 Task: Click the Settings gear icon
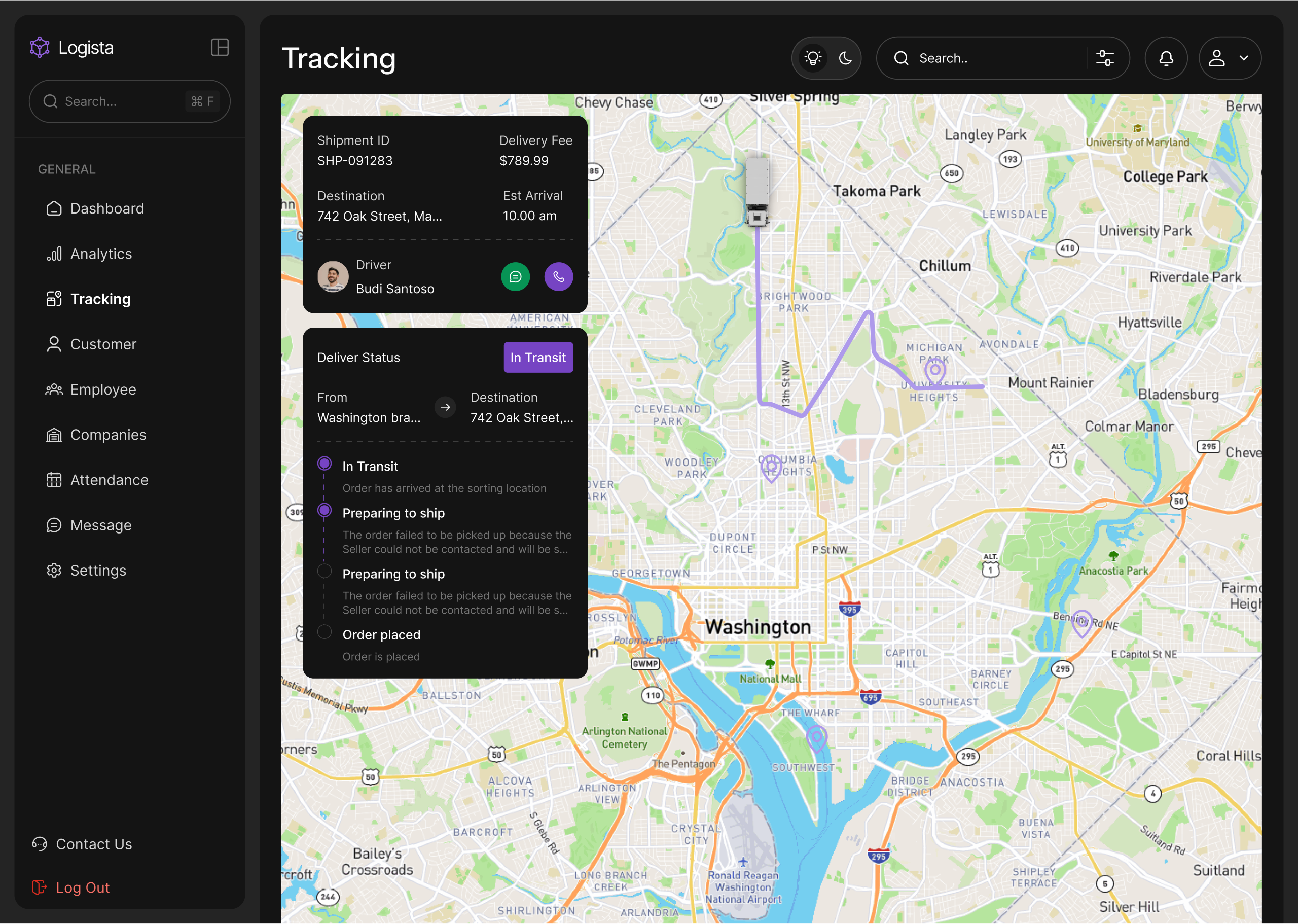coord(54,571)
